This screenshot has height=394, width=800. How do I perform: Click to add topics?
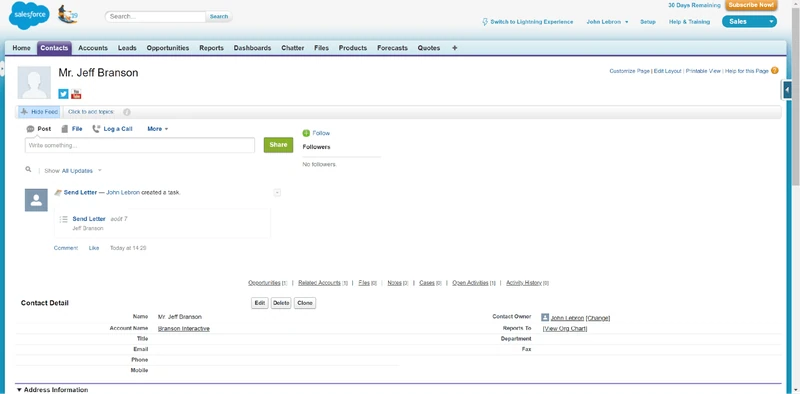[91, 112]
